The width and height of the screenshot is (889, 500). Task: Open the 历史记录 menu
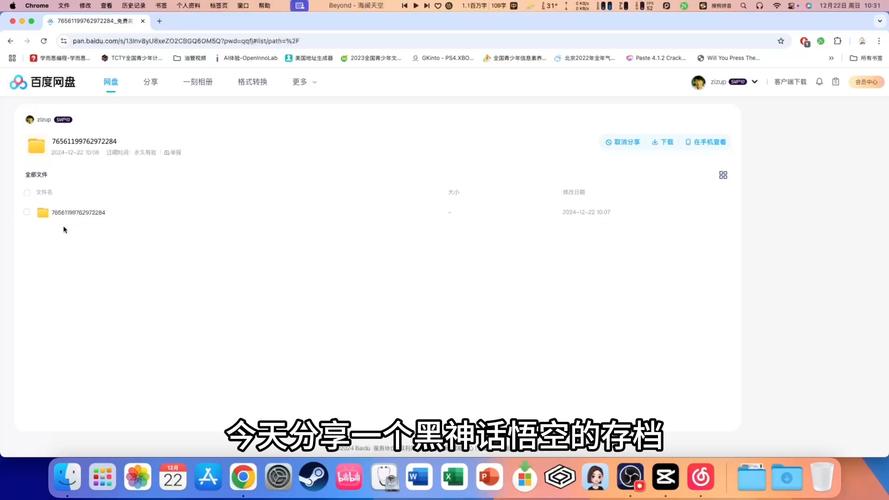point(134,6)
